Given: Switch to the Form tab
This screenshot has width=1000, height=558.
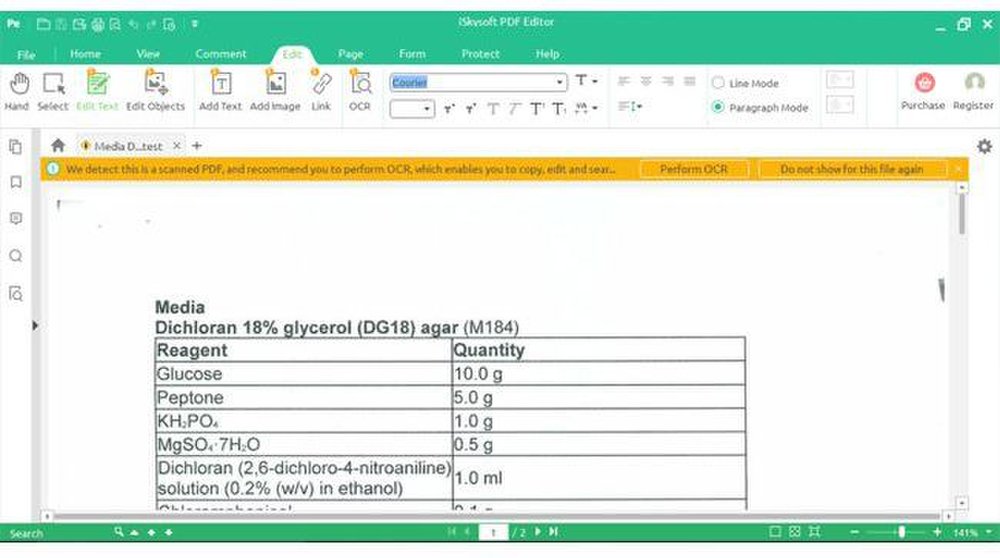Looking at the screenshot, I should (412, 54).
